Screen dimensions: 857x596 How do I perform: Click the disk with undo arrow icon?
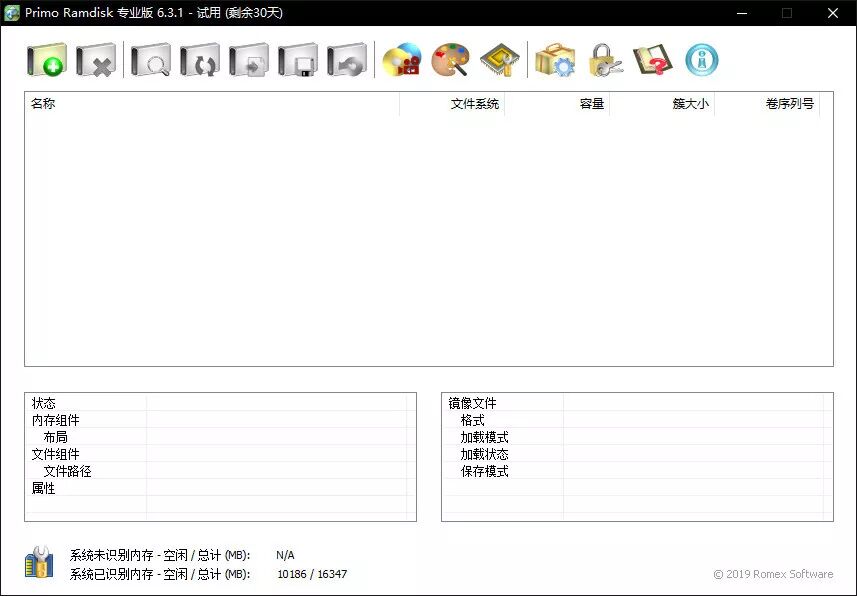348,60
